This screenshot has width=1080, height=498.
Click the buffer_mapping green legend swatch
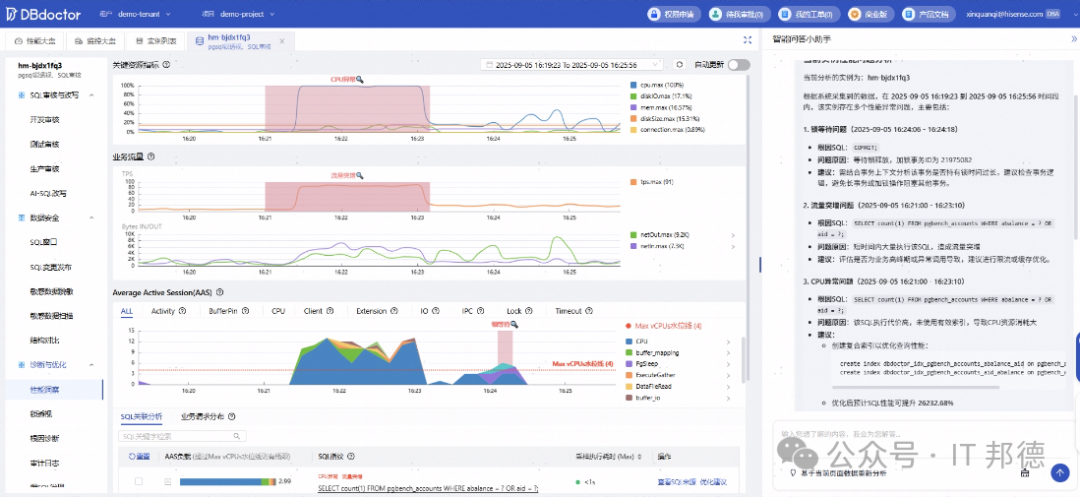[x=629, y=353]
